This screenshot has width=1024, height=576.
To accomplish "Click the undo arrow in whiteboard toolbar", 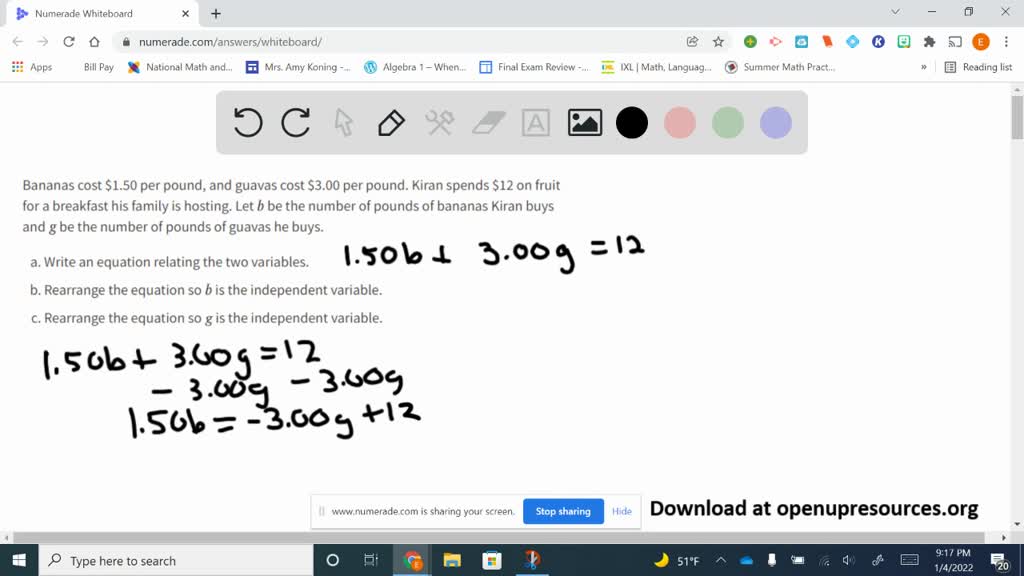I will click(248, 123).
